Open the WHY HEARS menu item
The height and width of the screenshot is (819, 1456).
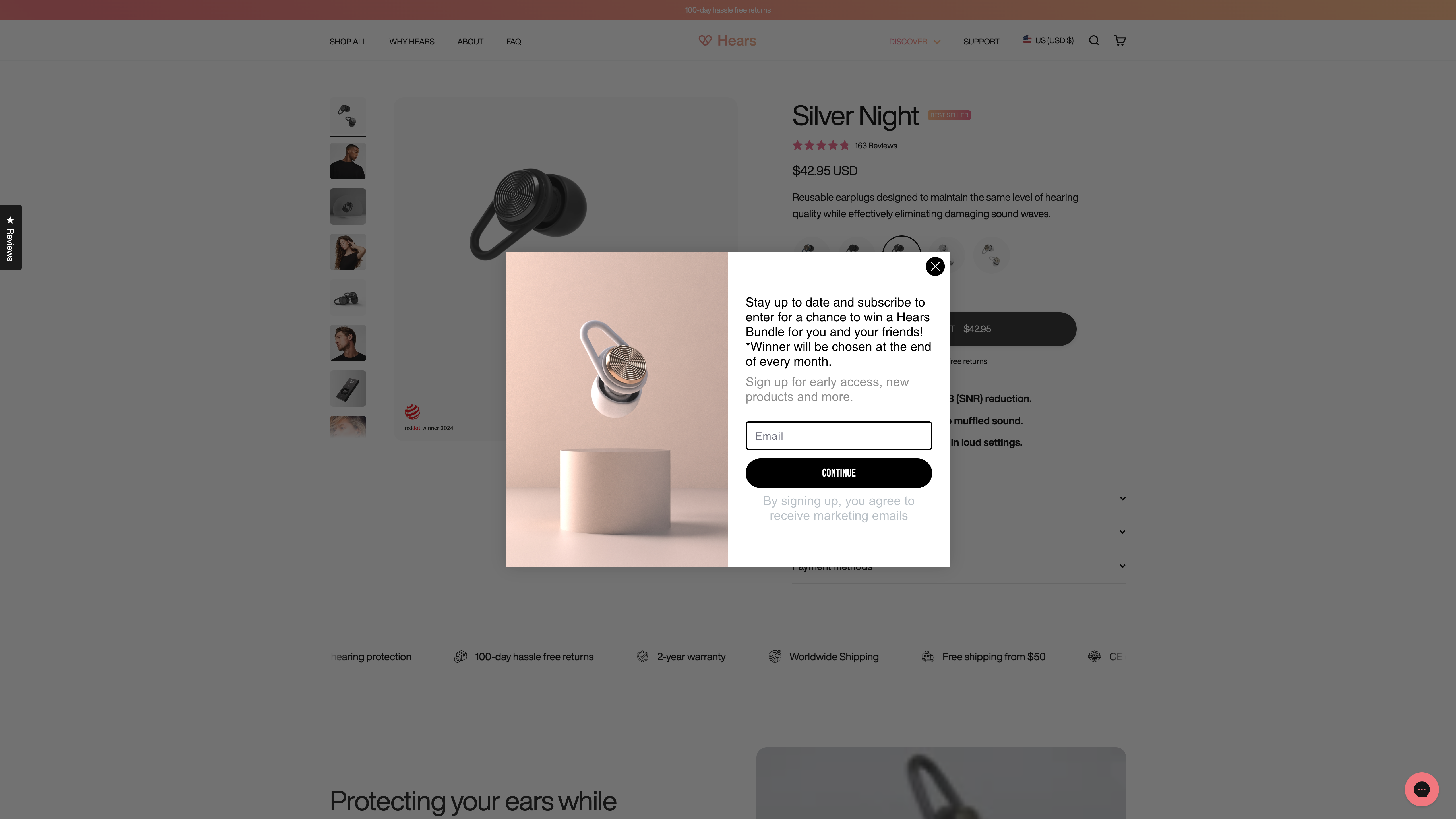coord(411,42)
